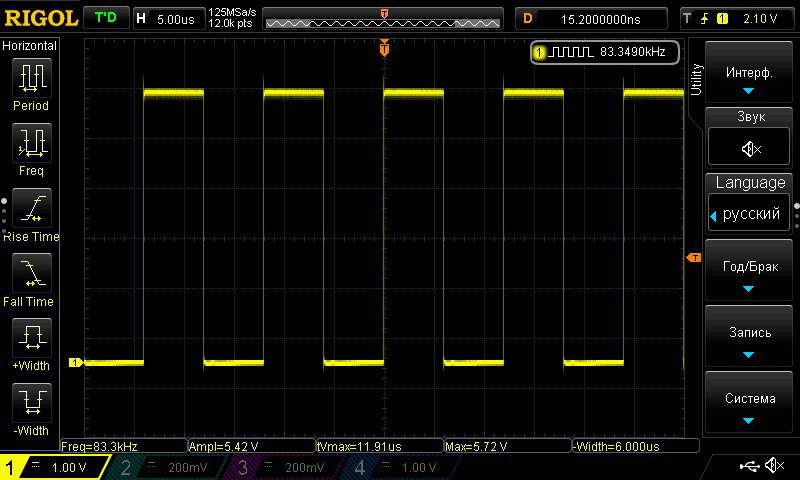Select the Period measurement icon
Viewport: 800px width, 480px height.
coord(32,78)
